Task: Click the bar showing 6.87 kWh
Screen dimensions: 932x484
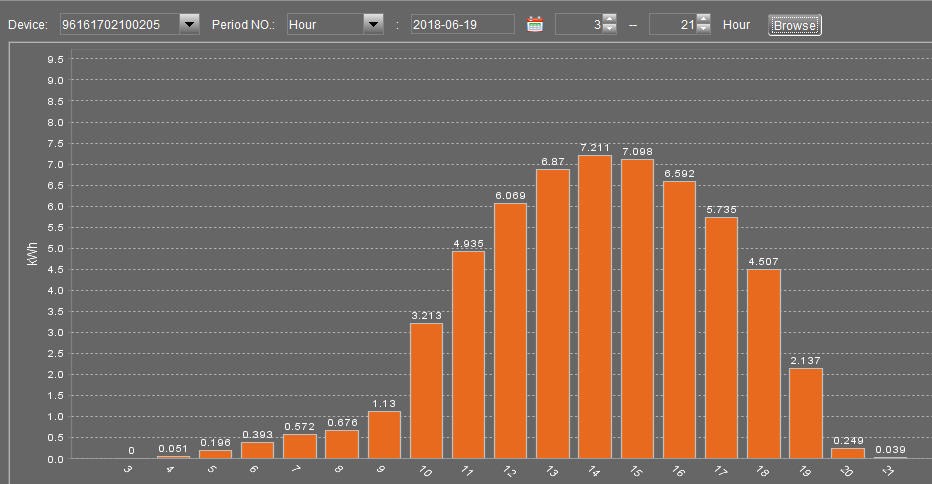Action: [553, 314]
